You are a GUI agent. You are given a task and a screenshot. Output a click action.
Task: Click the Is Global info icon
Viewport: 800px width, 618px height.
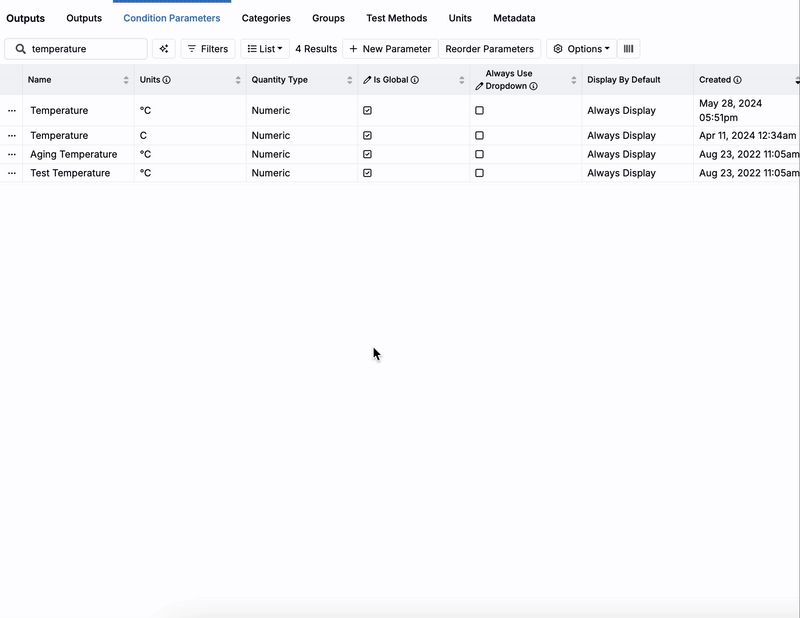click(415, 80)
